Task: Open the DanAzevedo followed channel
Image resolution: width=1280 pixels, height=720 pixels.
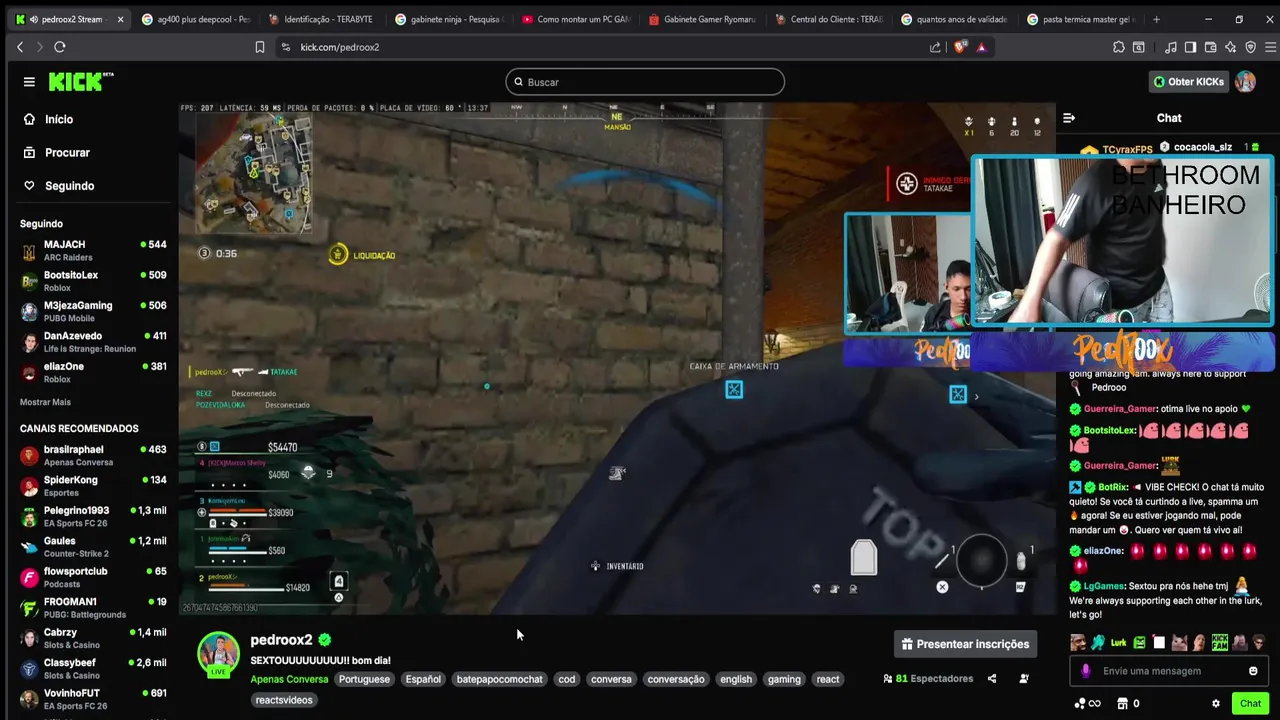Action: (x=93, y=342)
